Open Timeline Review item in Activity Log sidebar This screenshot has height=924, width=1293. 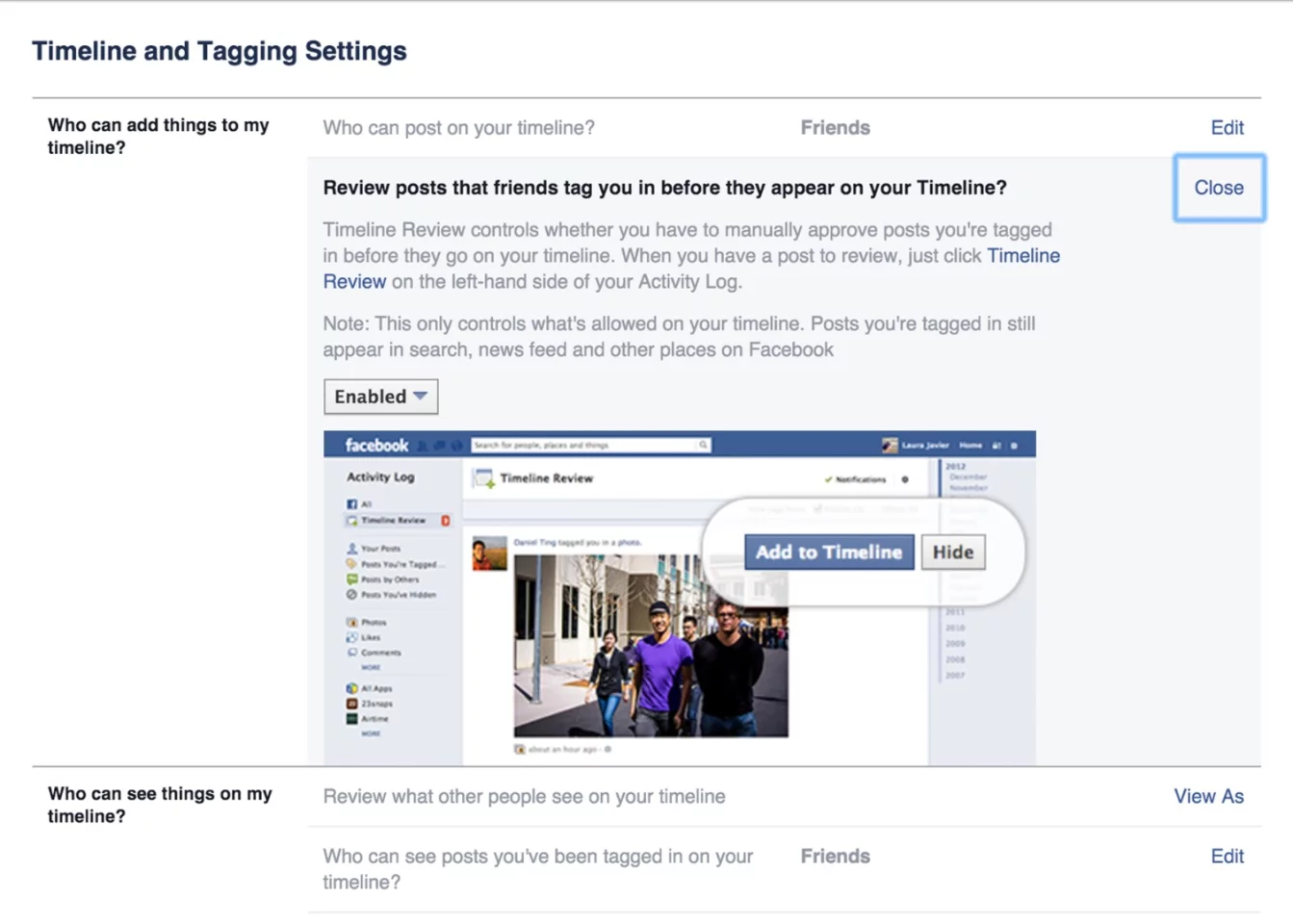(x=393, y=520)
